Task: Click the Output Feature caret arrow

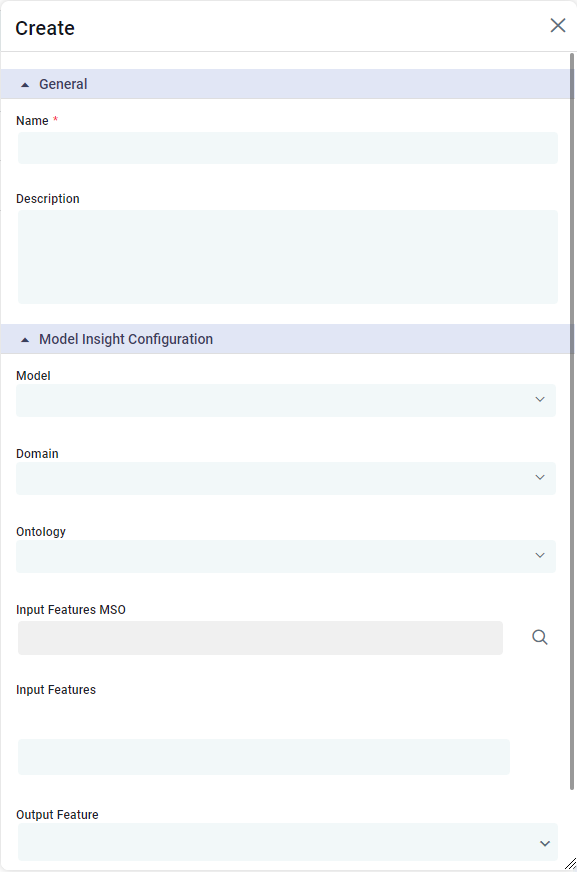Action: click(545, 844)
